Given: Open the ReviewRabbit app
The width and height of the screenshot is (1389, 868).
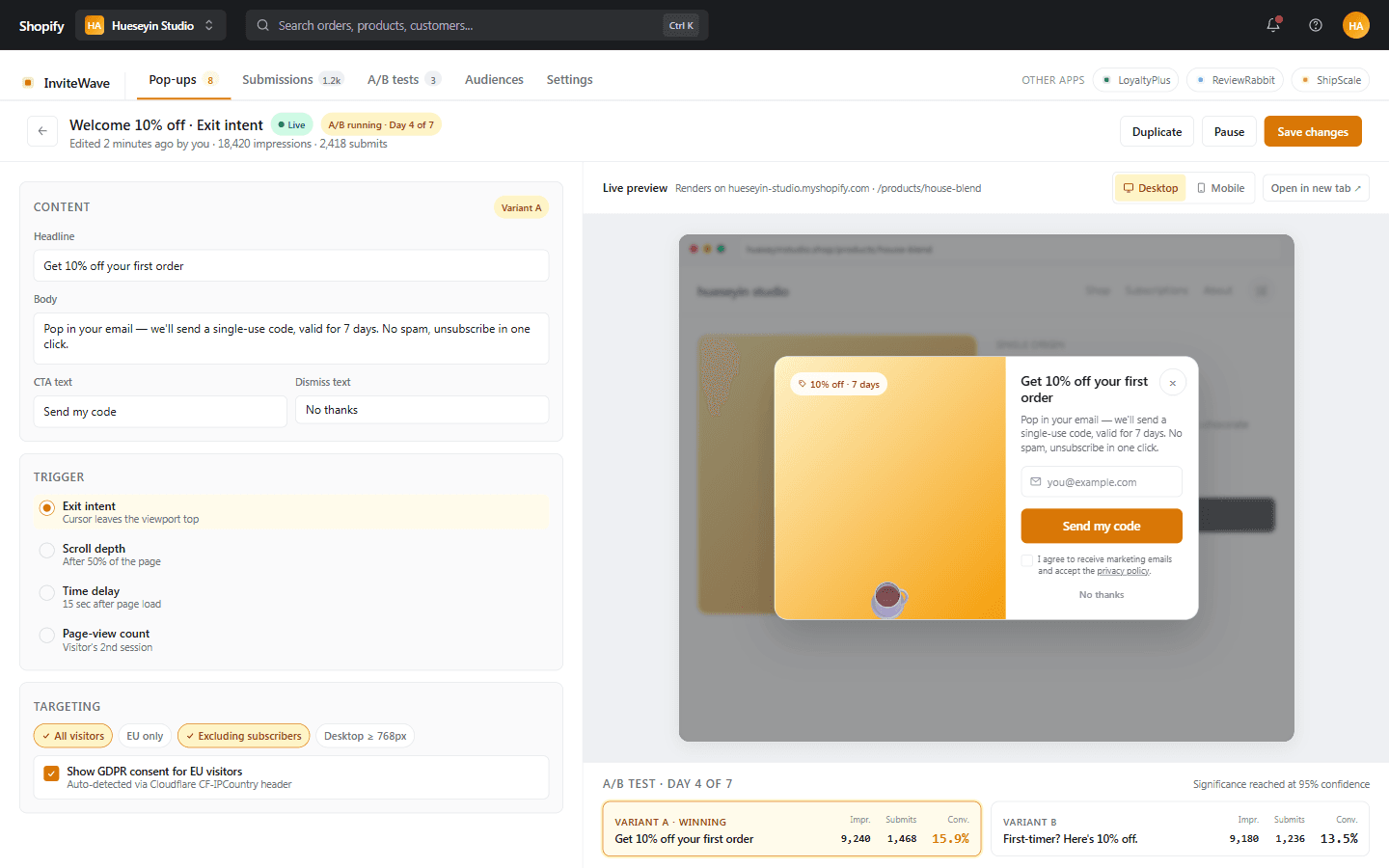Looking at the screenshot, I should [1236, 80].
